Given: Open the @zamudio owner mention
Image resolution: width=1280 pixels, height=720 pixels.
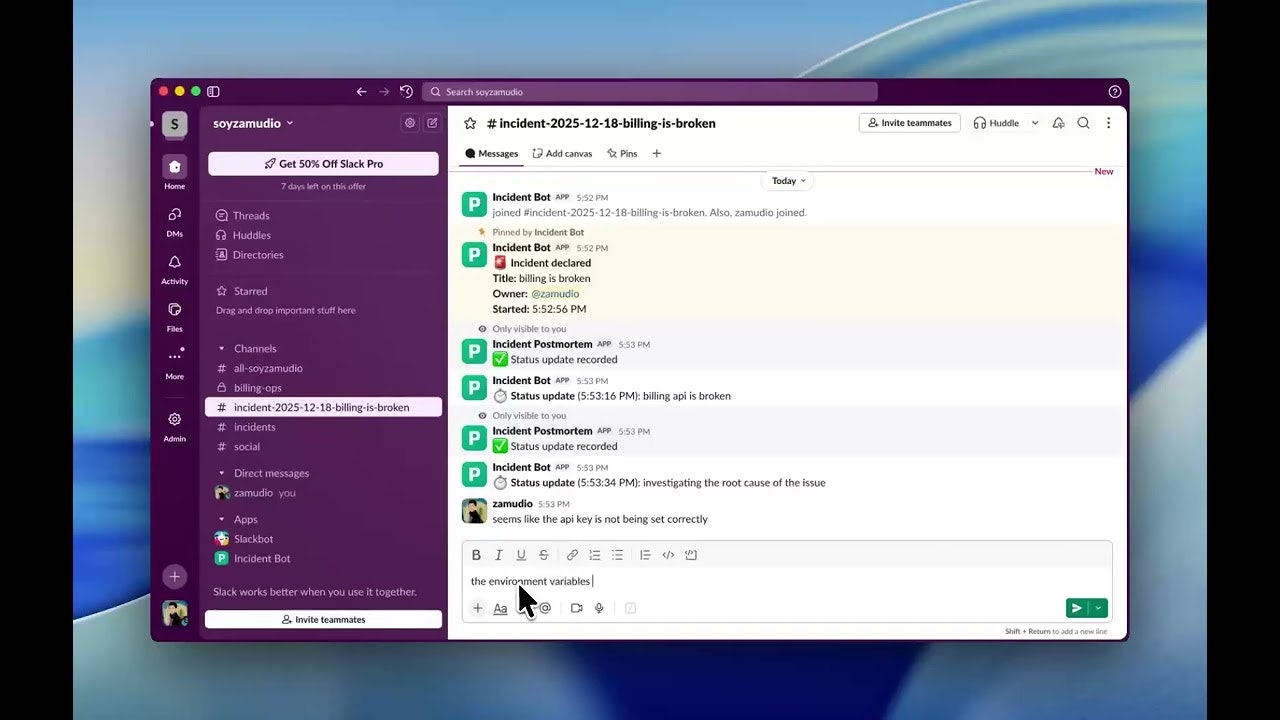Looking at the screenshot, I should pos(555,294).
